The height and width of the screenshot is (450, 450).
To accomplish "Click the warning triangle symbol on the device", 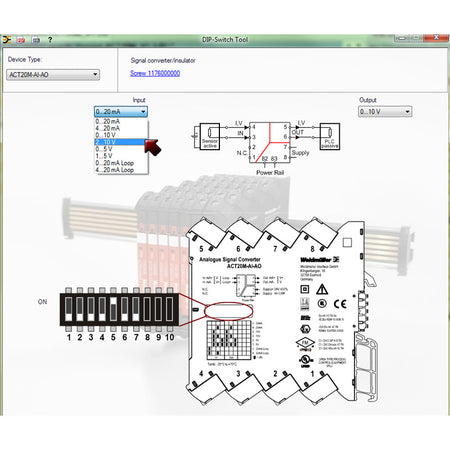I will click(322, 289).
